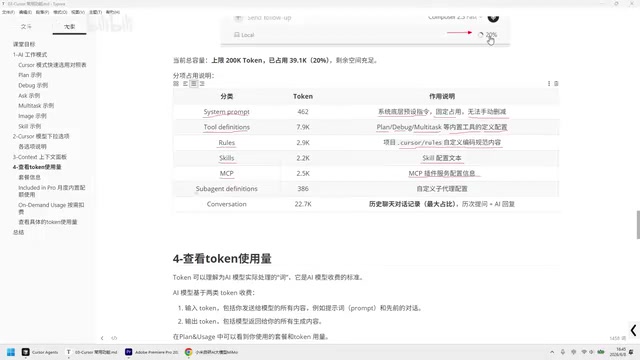Toggle sidebar with bottom-left chevron

(102, 338)
